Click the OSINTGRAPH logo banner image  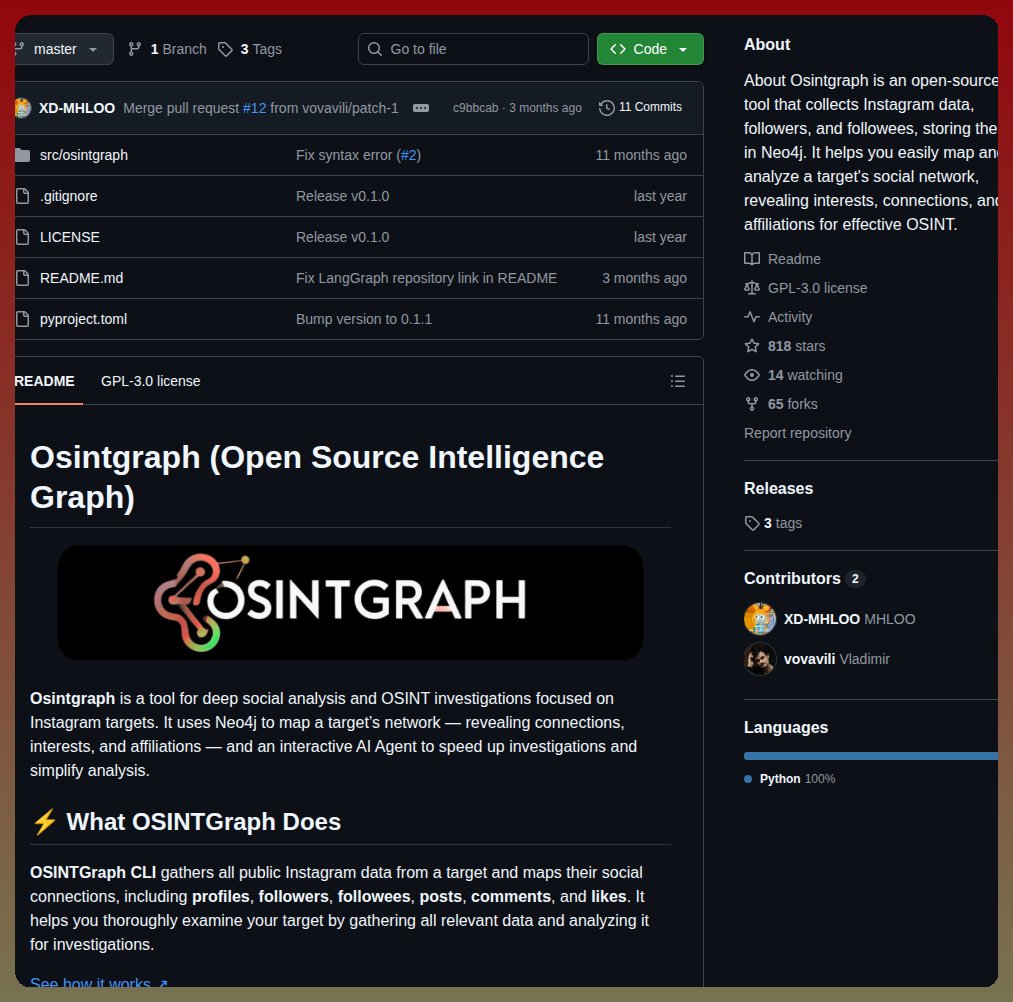(x=350, y=602)
